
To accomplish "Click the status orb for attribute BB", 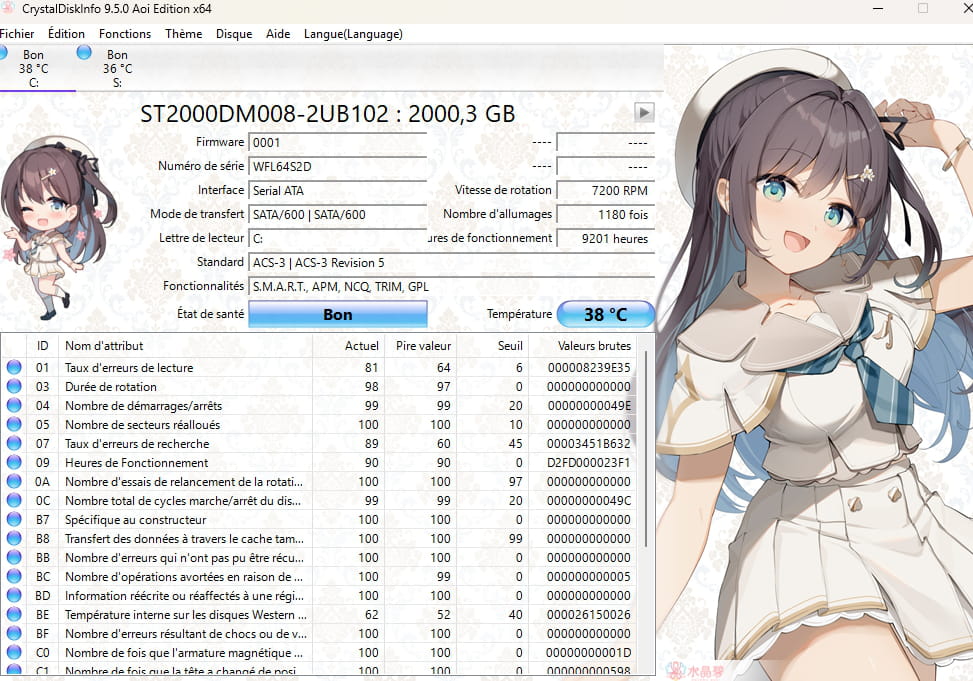I will tap(14, 557).
